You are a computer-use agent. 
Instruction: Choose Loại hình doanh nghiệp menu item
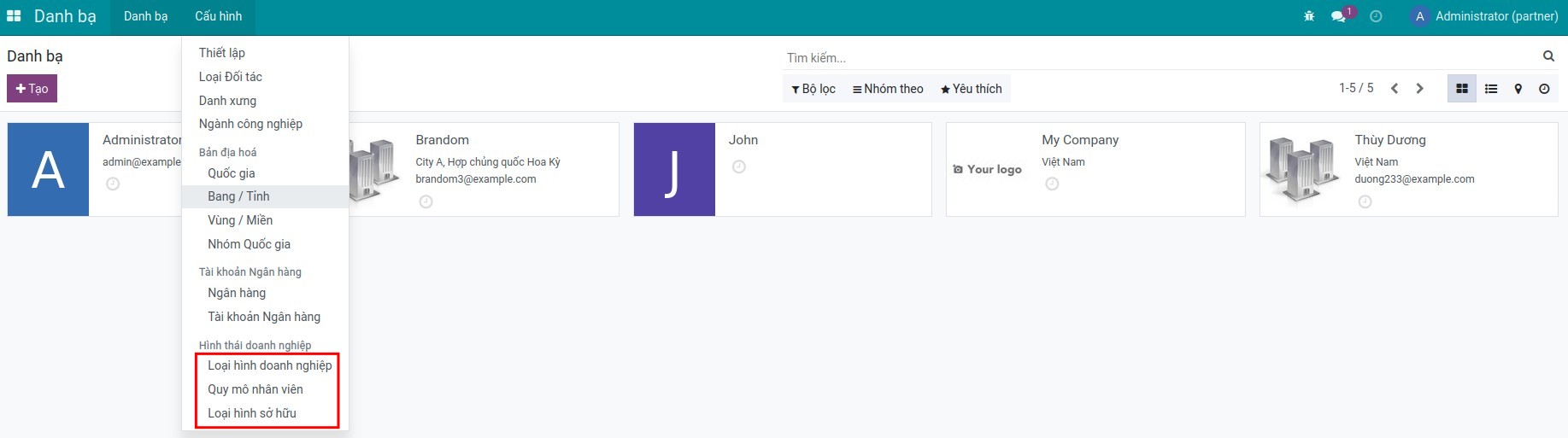269,365
